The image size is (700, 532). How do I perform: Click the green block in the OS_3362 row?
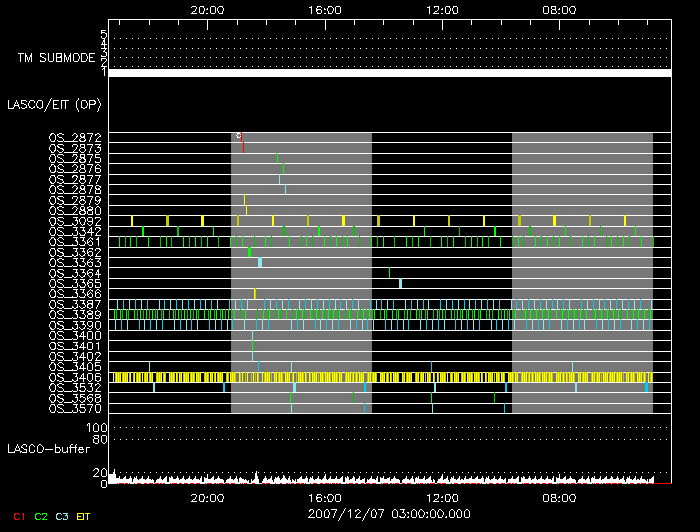(x=249, y=252)
